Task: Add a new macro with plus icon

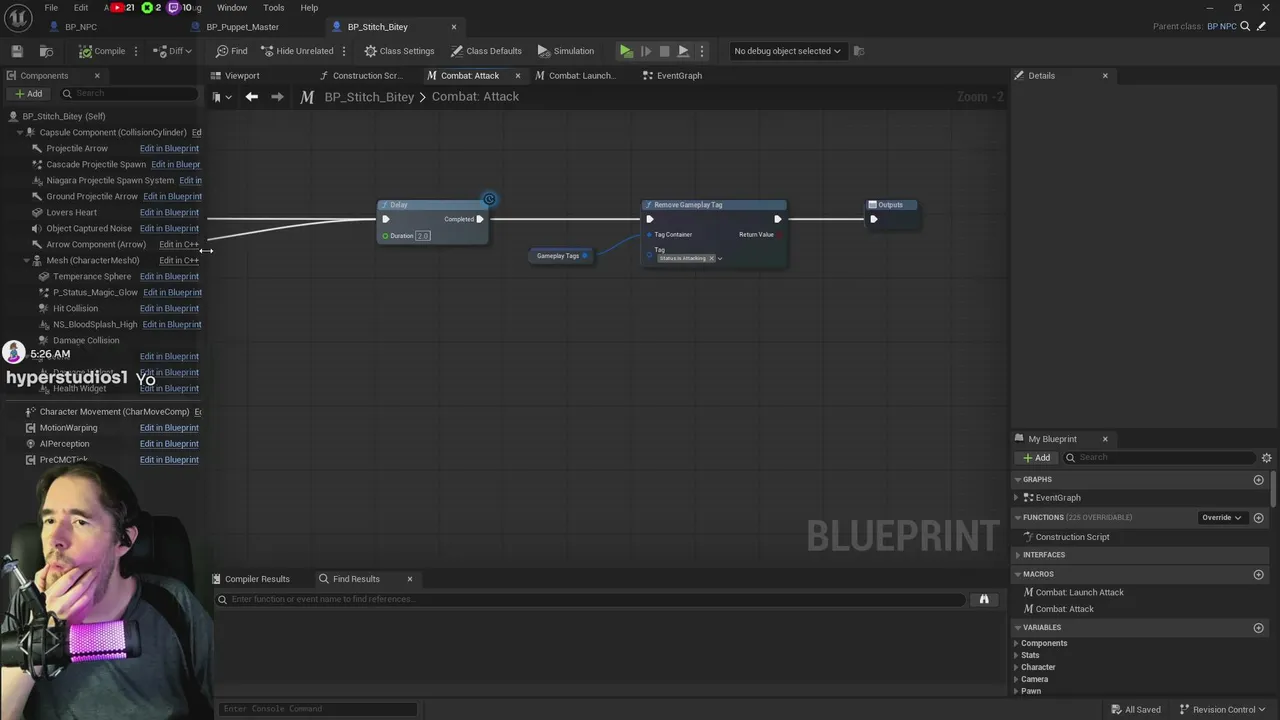Action: pyautogui.click(x=1259, y=575)
